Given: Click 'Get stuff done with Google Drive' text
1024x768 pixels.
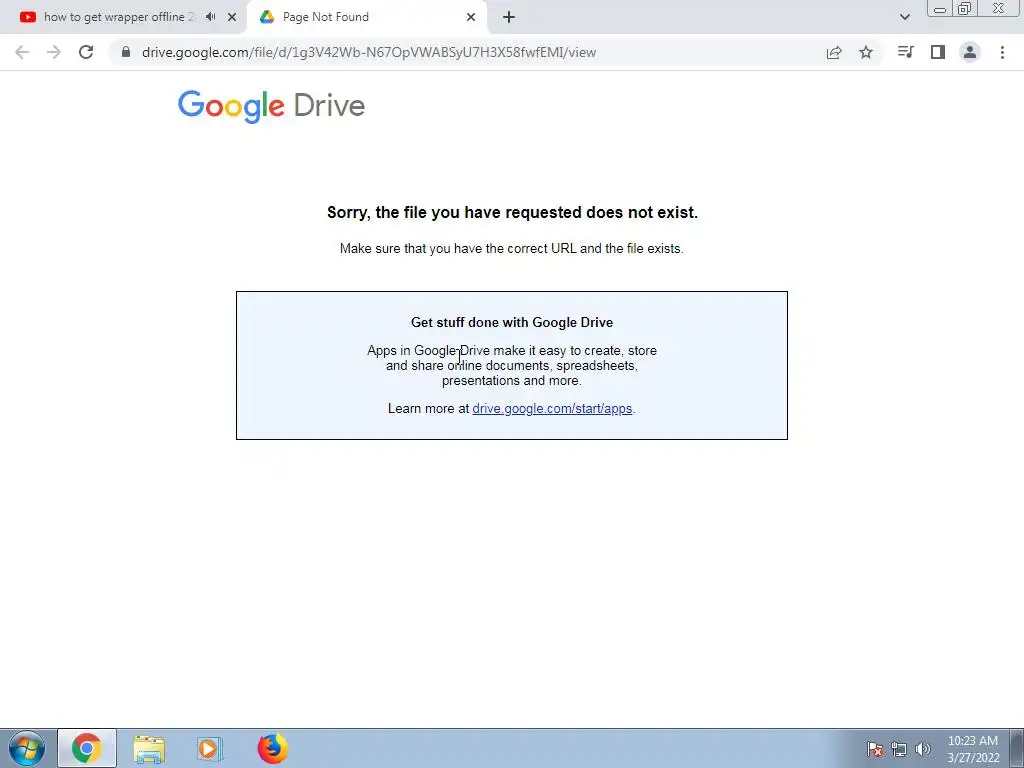Looking at the screenshot, I should tap(512, 322).
